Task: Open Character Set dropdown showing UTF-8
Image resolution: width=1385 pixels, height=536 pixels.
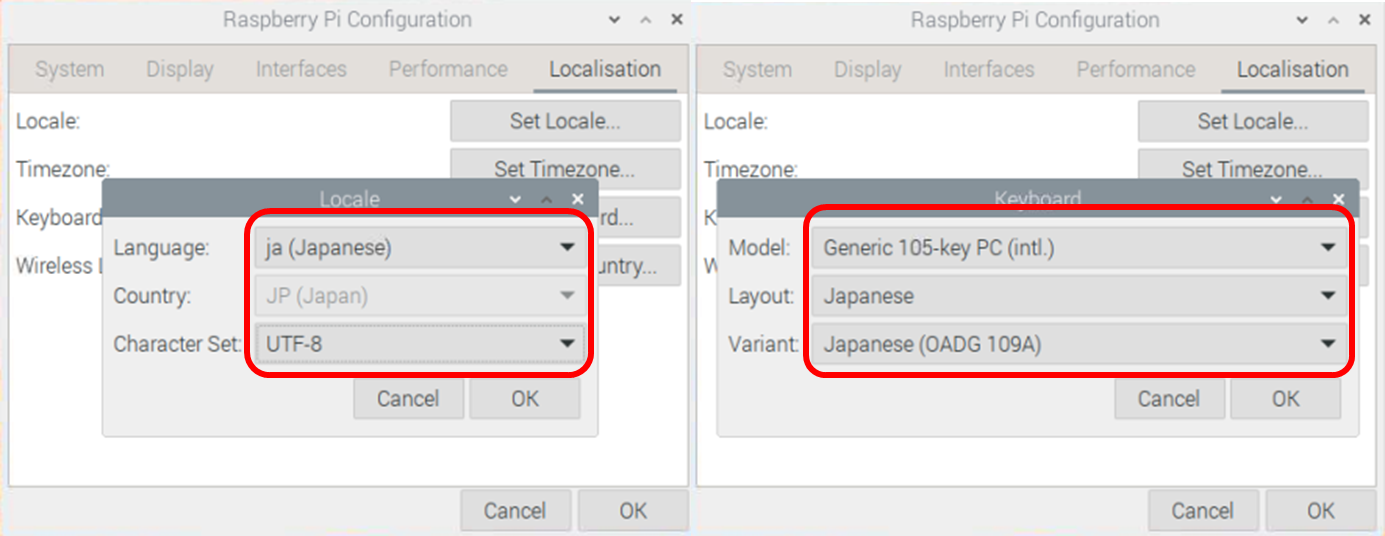Action: tap(418, 344)
